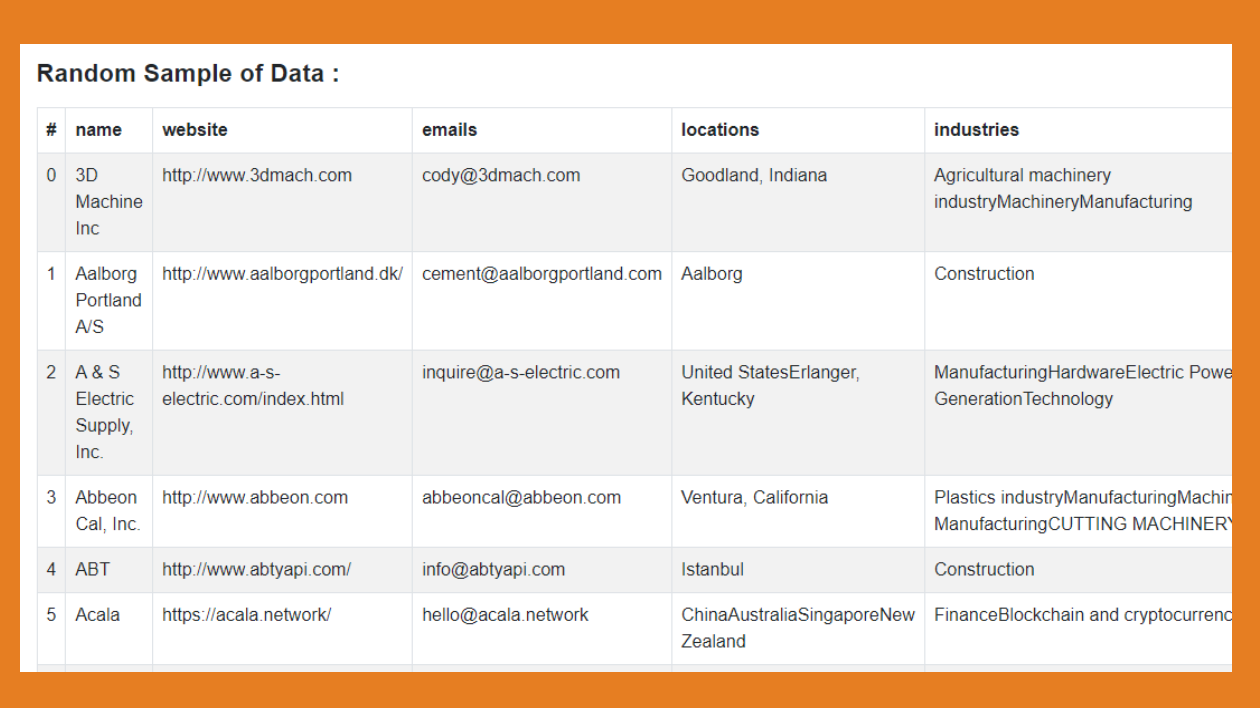The width and height of the screenshot is (1260, 708).
Task: Click the emails column header
Action: pos(450,130)
